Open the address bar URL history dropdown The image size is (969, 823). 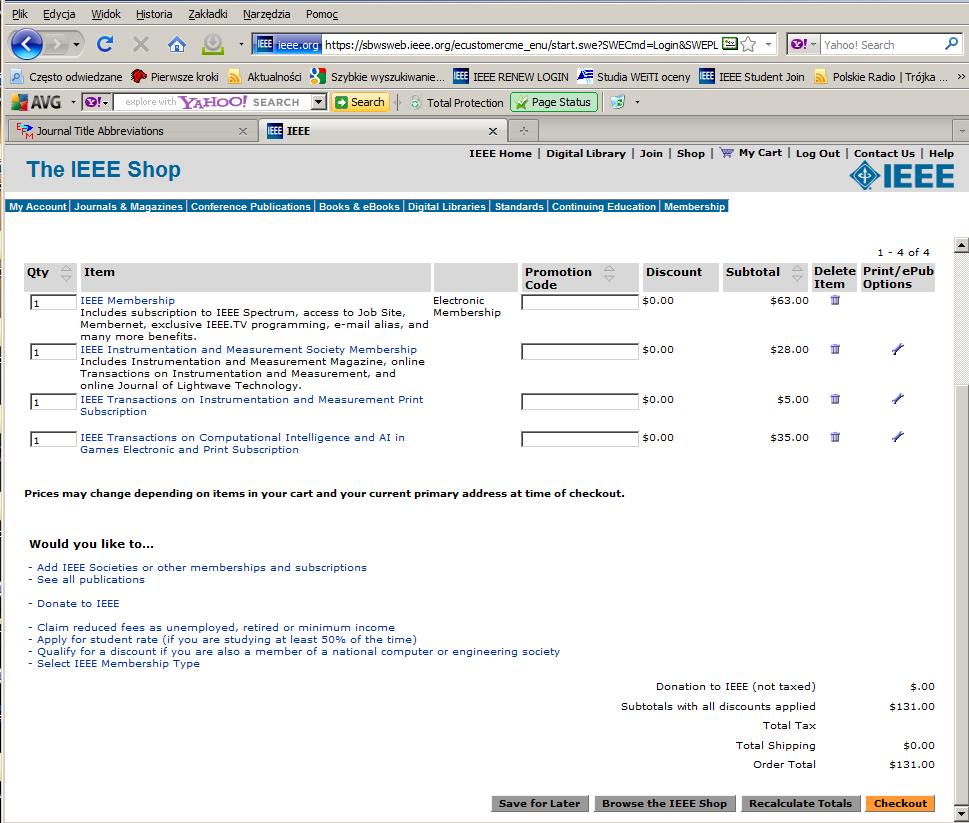[768, 44]
